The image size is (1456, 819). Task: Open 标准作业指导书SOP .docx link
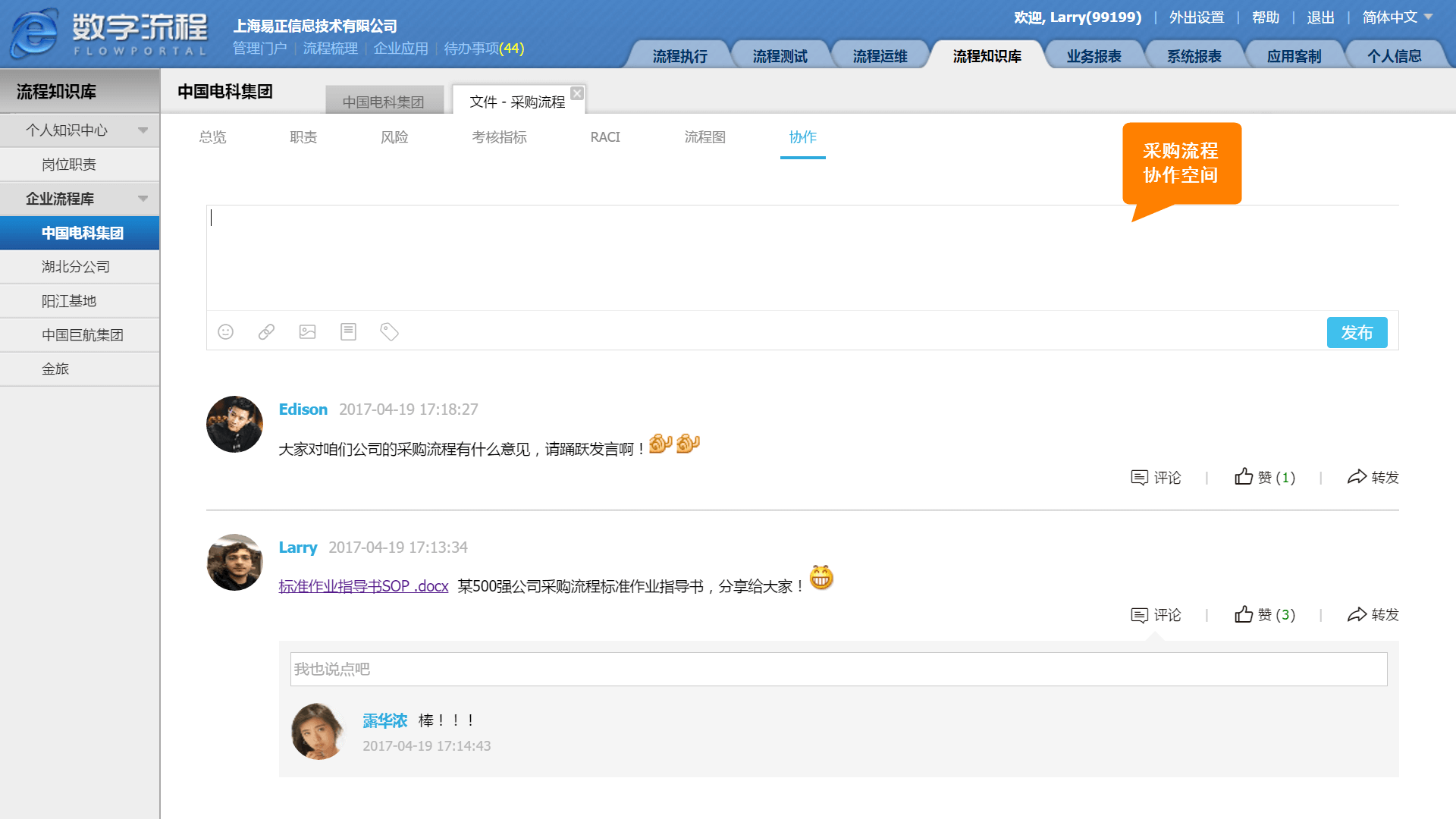(x=363, y=586)
